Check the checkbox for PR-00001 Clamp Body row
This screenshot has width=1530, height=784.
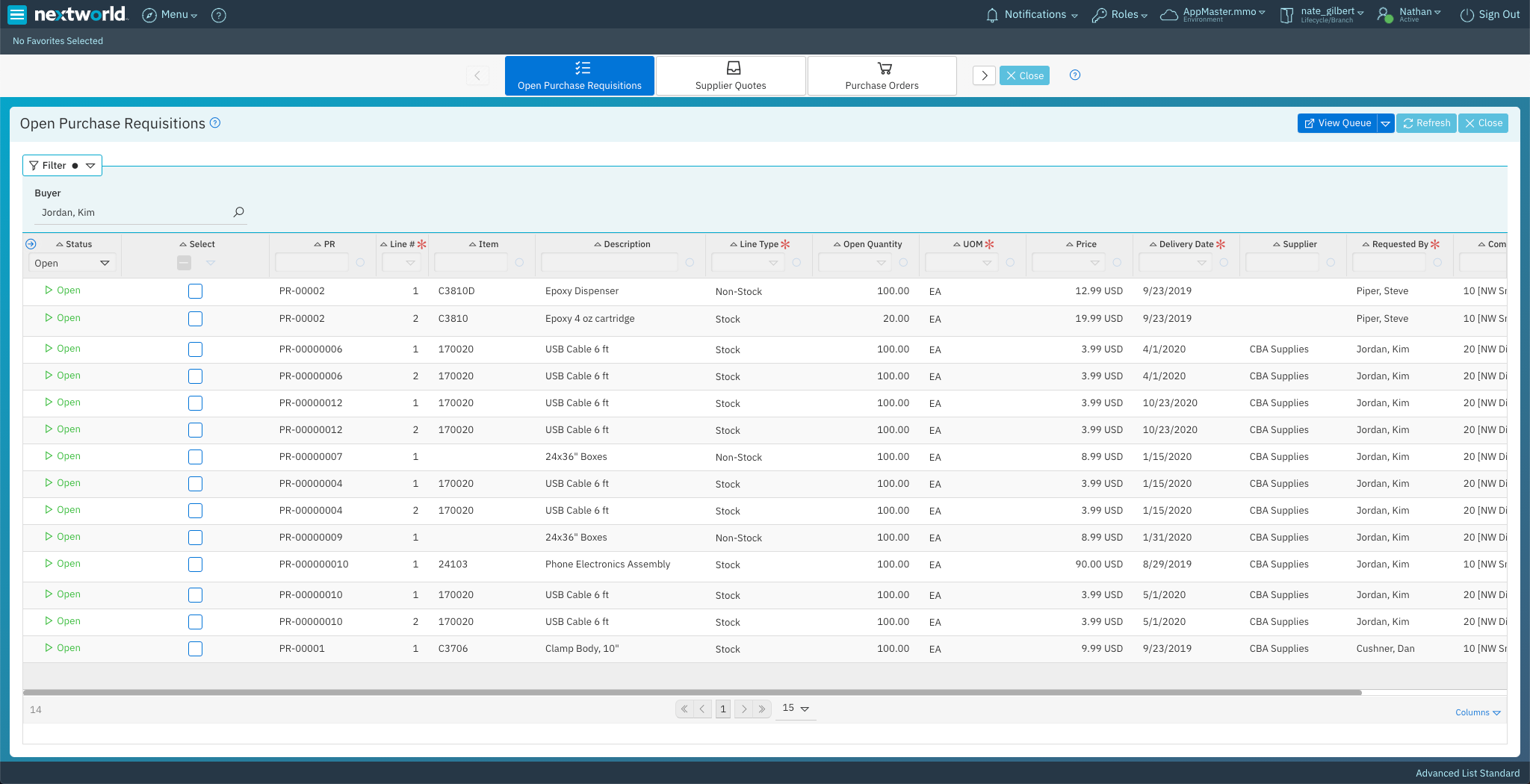click(195, 649)
